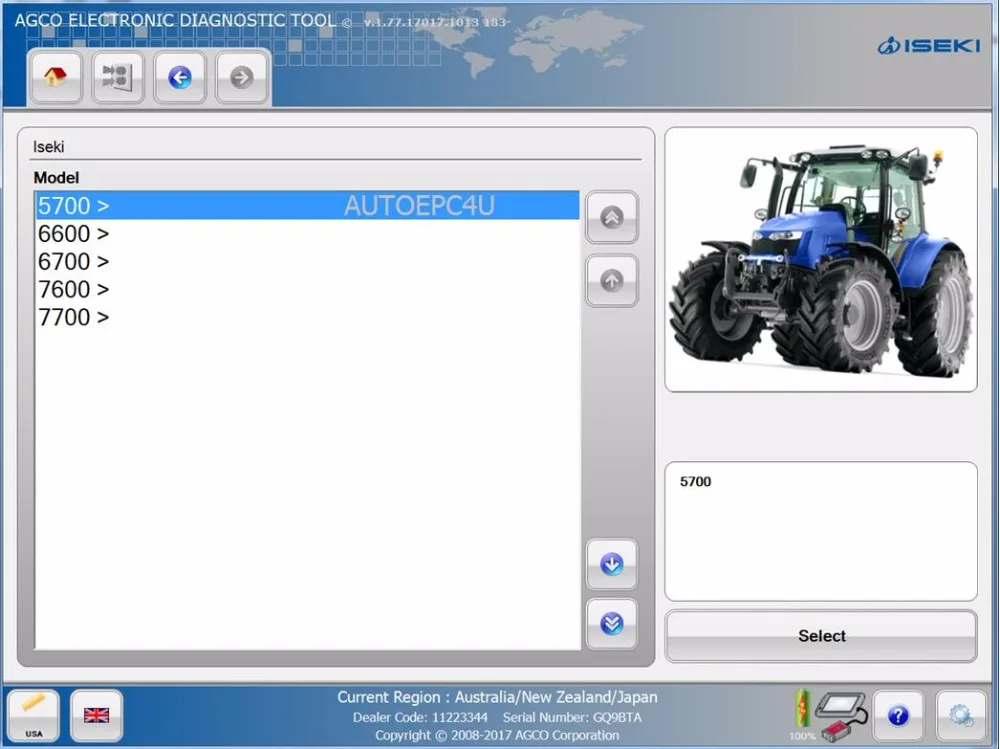
Task: Click the Serial Number GQ9BTA text
Action: coord(572,717)
